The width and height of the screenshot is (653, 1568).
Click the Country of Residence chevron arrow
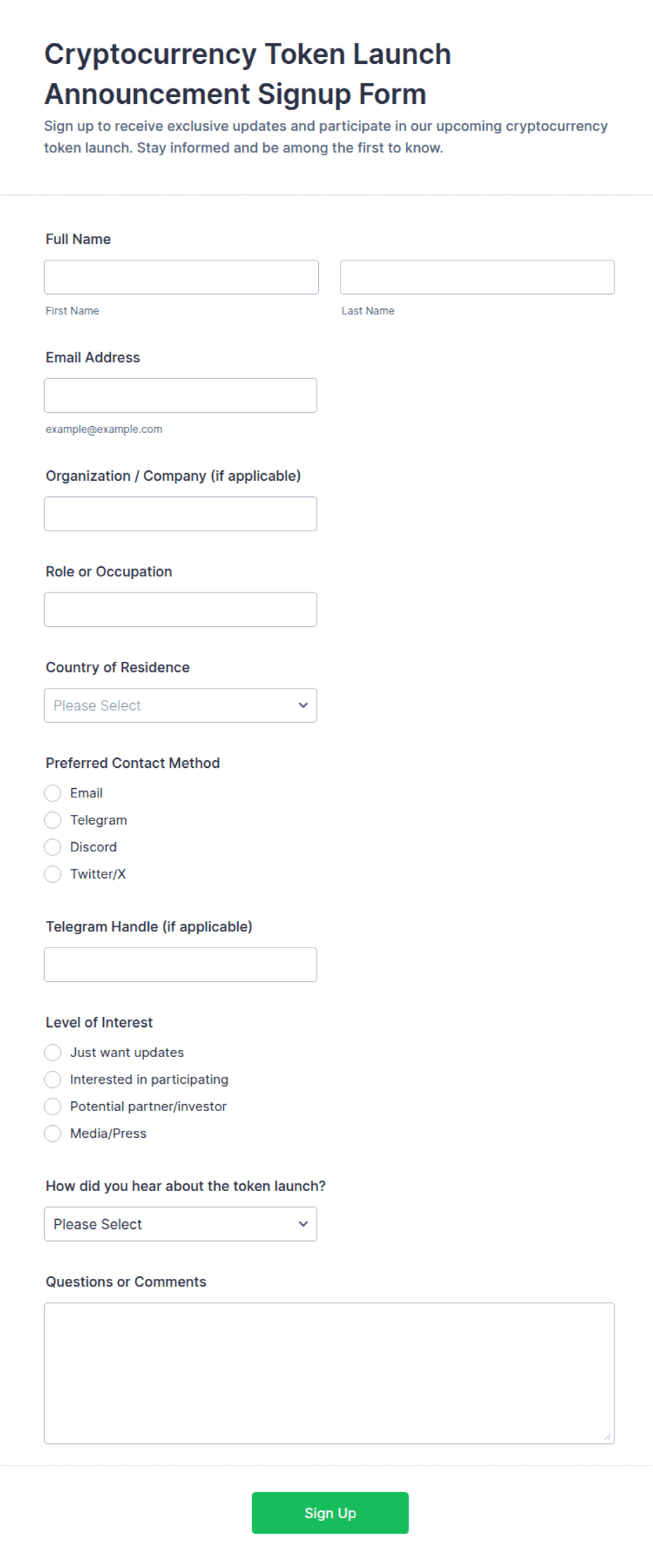pos(303,705)
